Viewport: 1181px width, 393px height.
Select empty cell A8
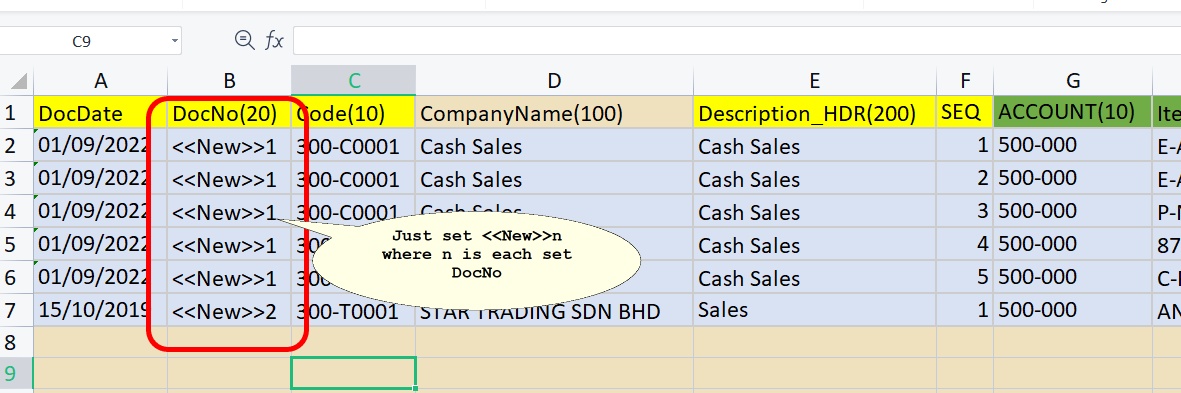click(x=100, y=342)
